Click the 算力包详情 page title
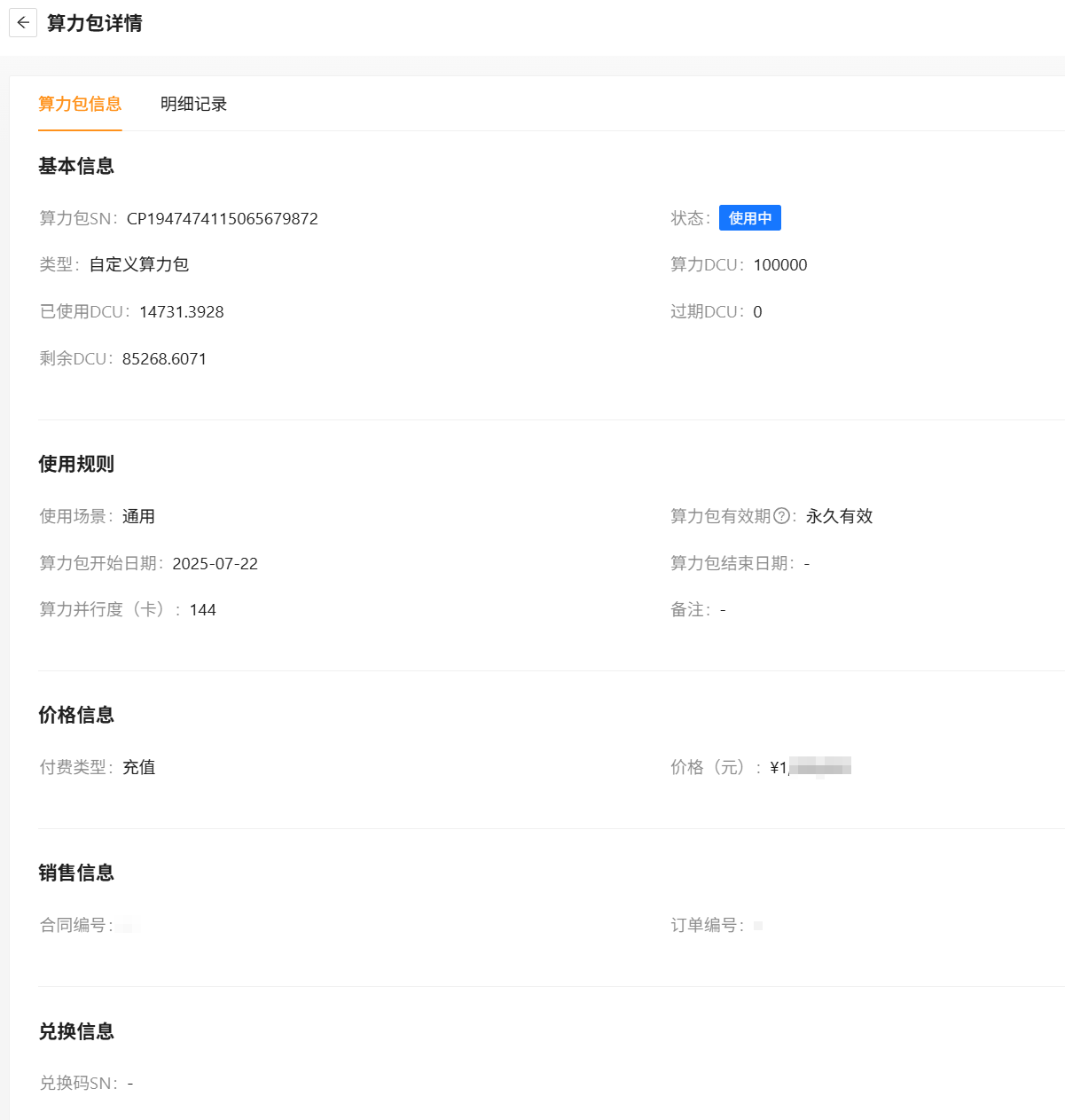The image size is (1065, 1120). (94, 23)
